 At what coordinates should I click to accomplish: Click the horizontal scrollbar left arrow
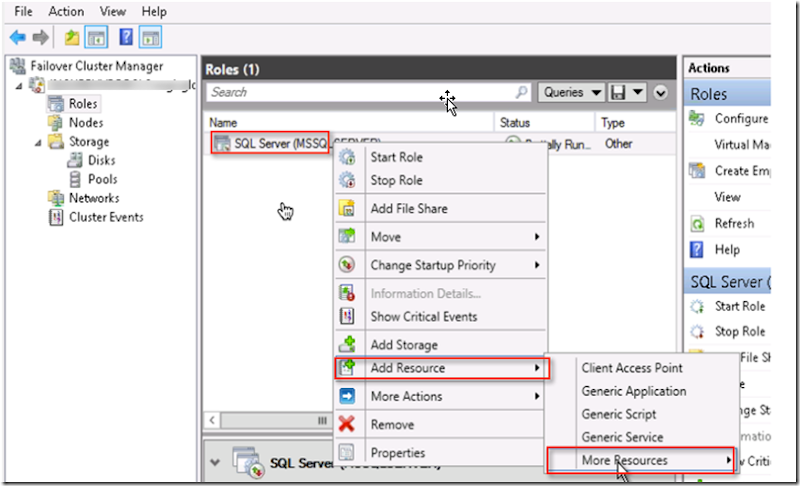pos(212,421)
